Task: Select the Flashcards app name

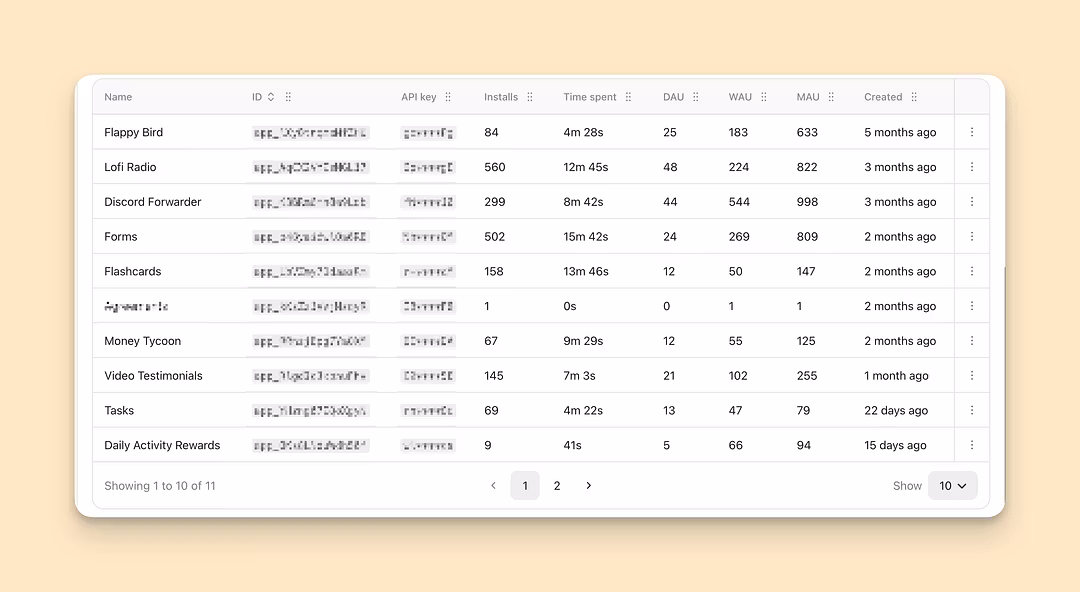Action: (132, 271)
